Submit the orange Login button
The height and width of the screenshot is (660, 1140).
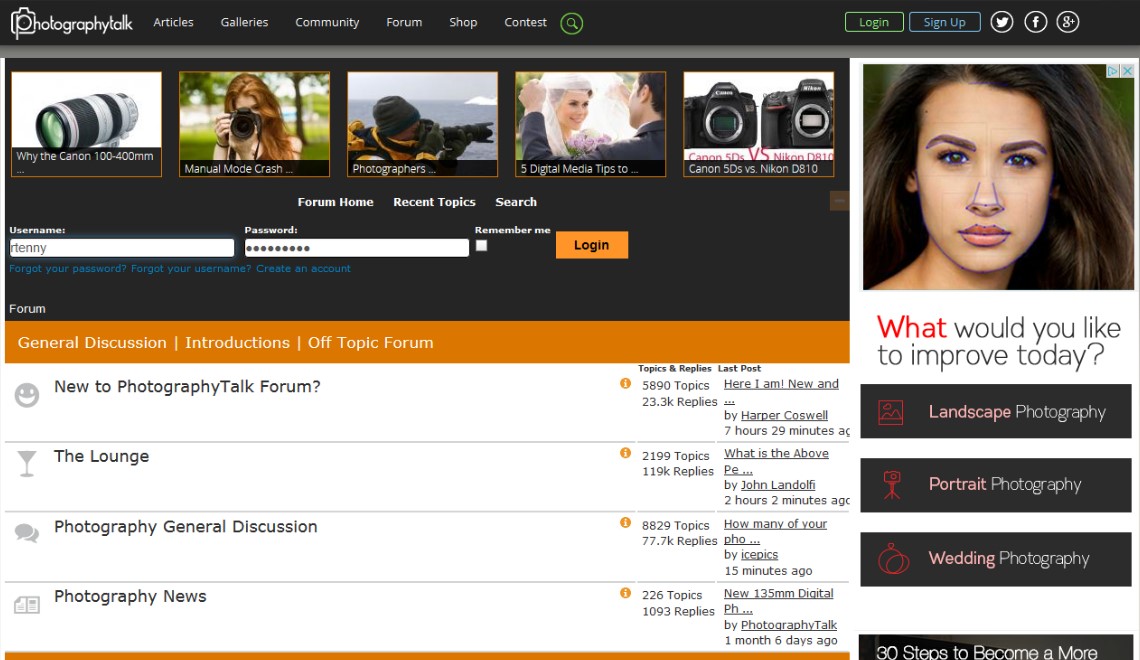(x=592, y=245)
